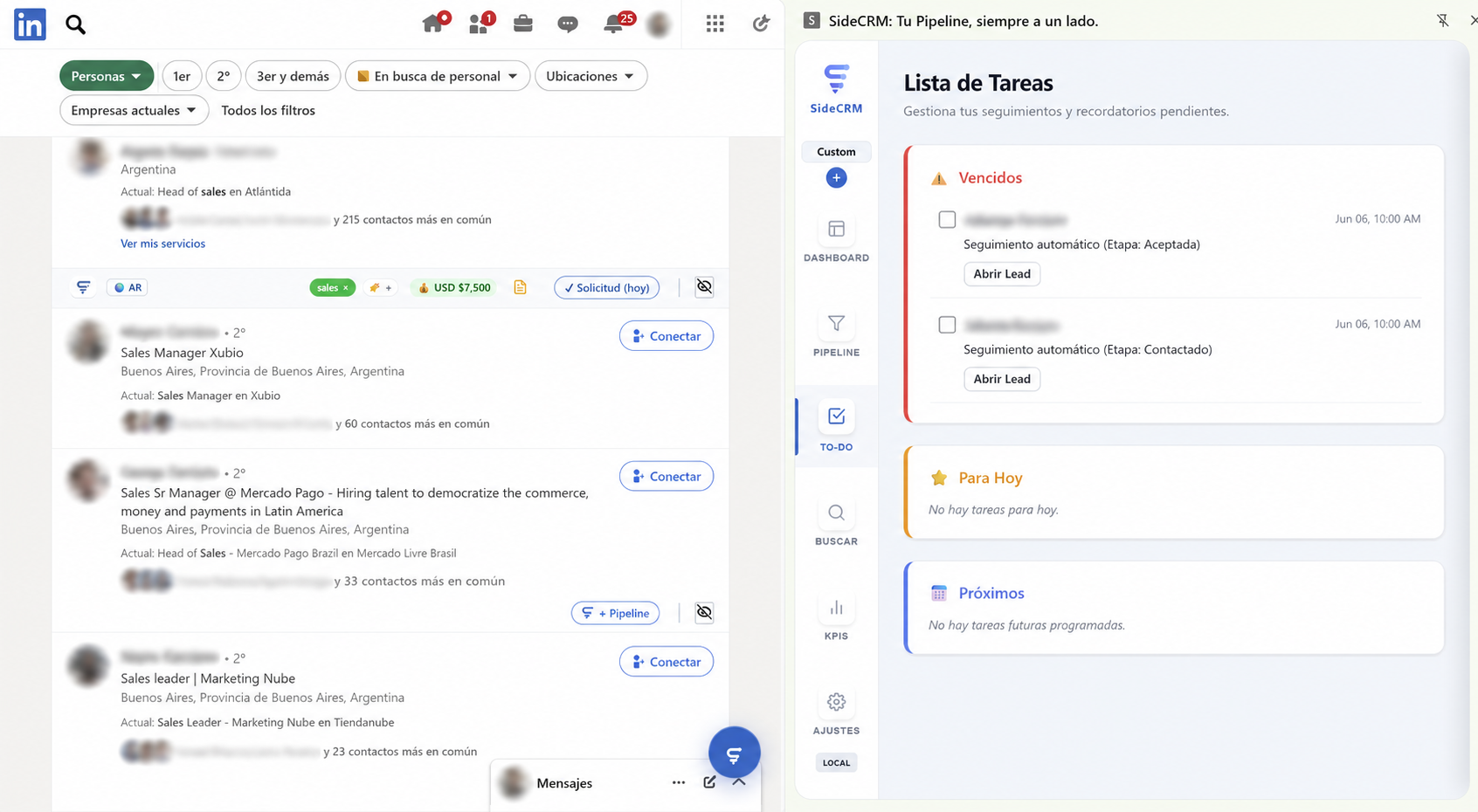The height and width of the screenshot is (812, 1478).
Task: Connect with Sales Manager Xubio
Action: pyautogui.click(x=666, y=336)
